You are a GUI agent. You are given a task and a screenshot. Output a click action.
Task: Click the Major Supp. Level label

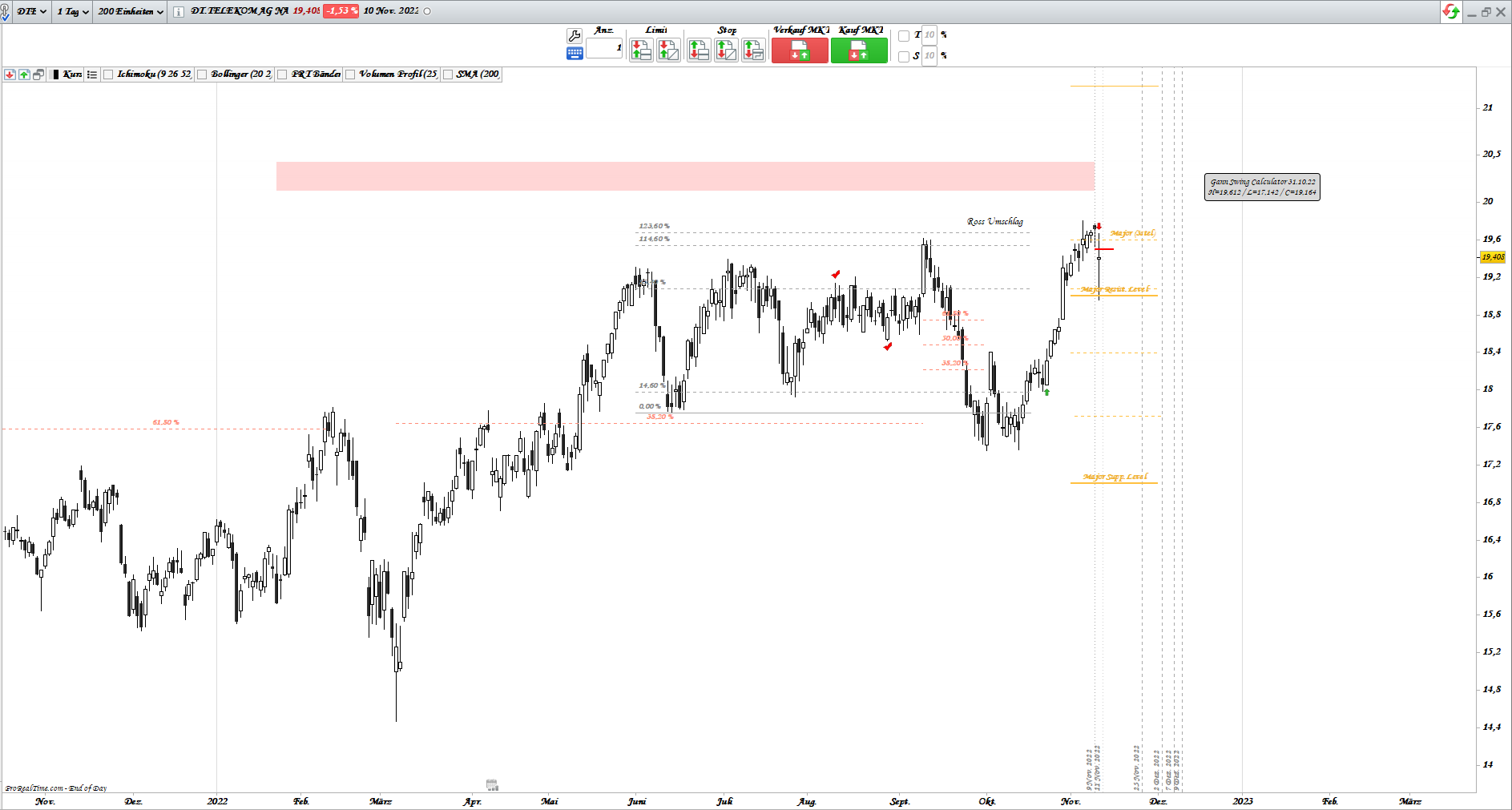(x=1115, y=477)
